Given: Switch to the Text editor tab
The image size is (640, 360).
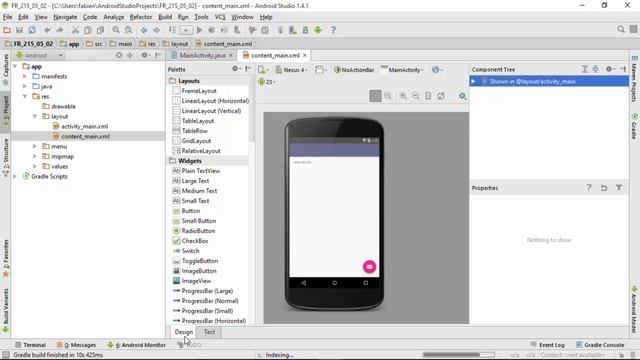Looking at the screenshot, I should pos(209,332).
